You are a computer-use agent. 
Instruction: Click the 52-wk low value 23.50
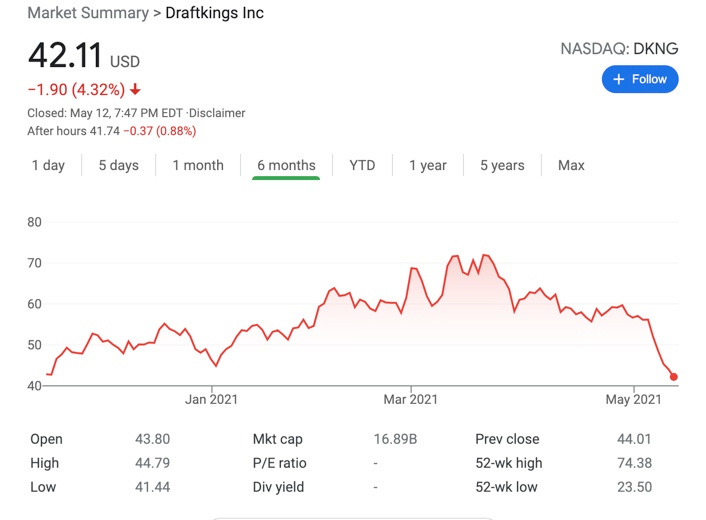click(634, 487)
